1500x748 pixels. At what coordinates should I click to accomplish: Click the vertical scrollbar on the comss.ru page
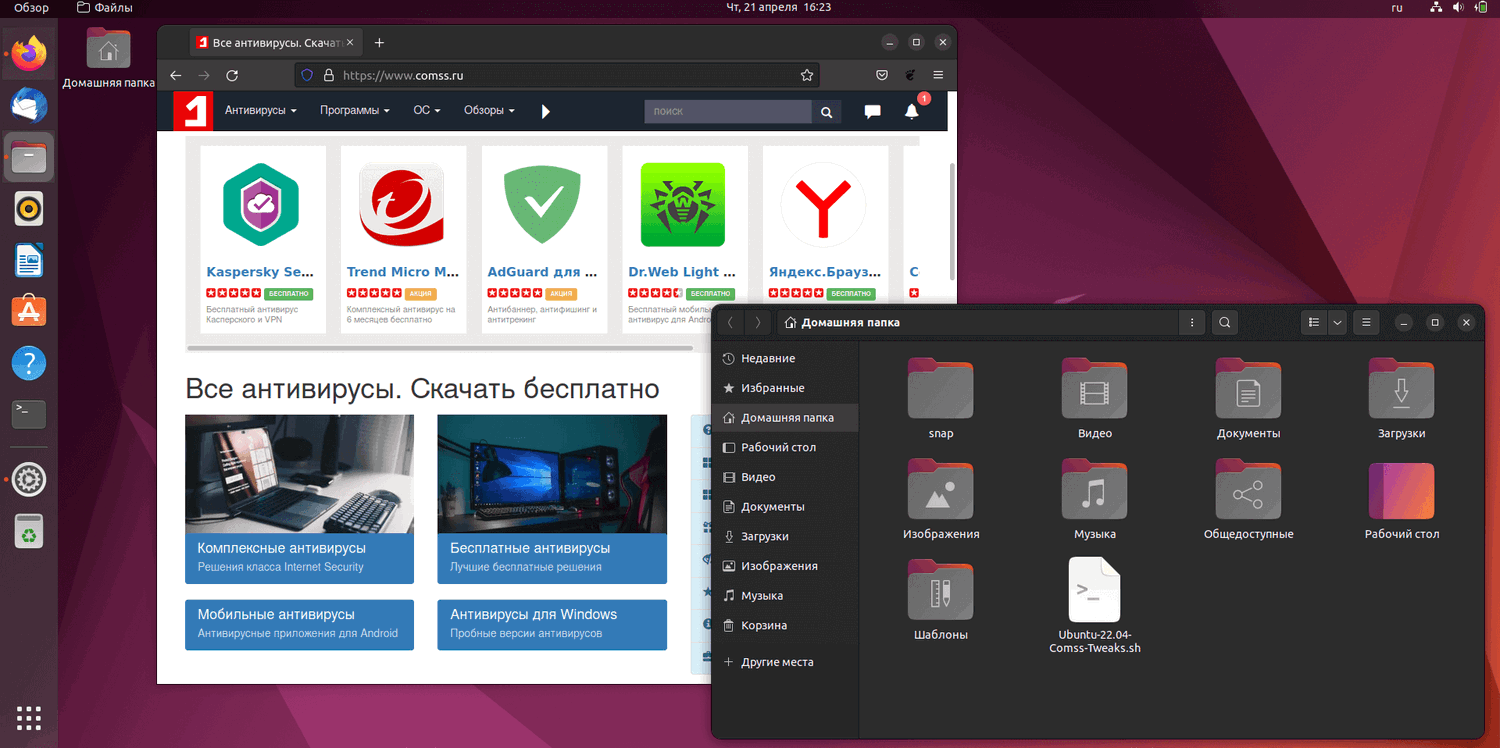point(952,222)
